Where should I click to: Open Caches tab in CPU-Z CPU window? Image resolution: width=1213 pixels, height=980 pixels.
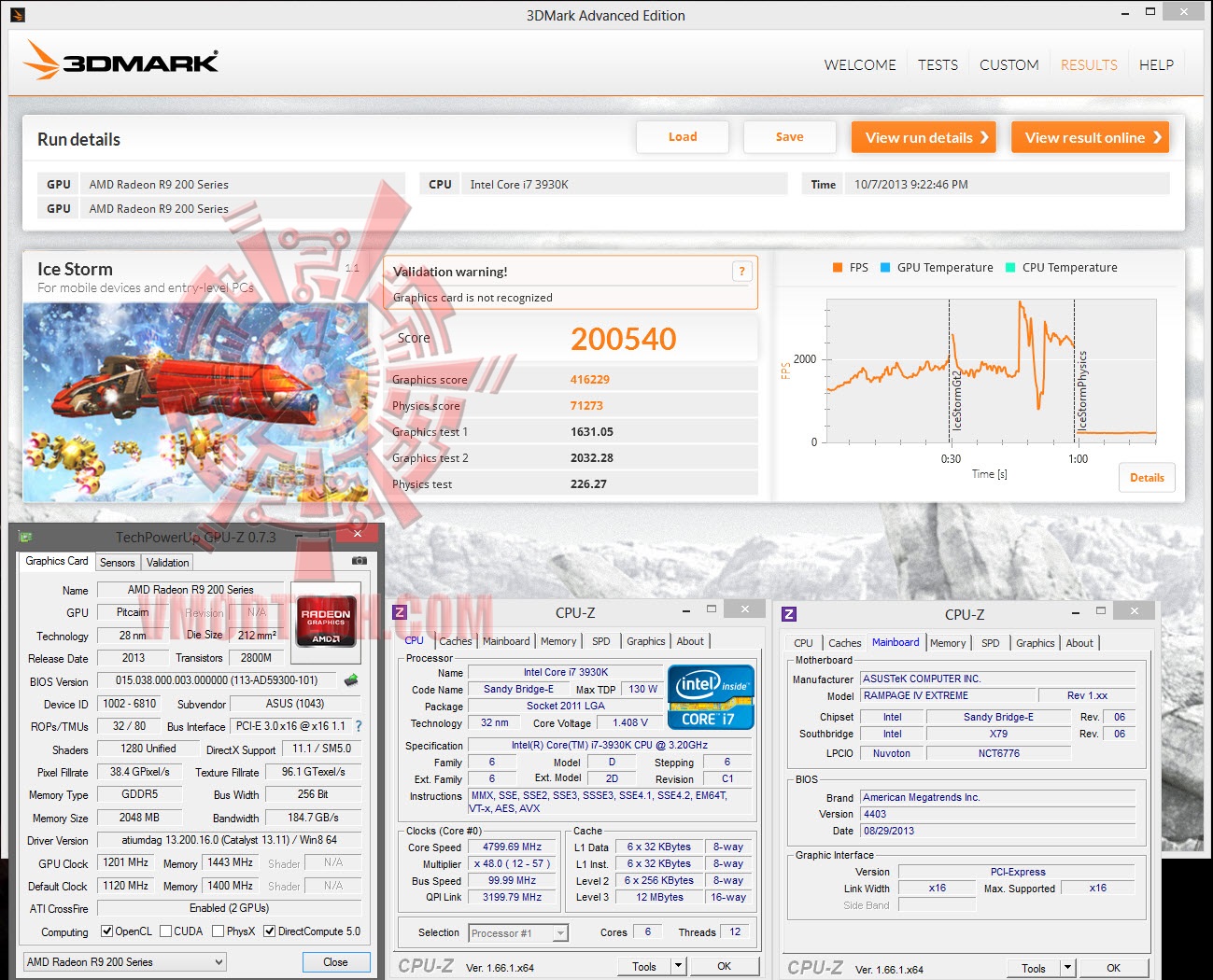456,641
